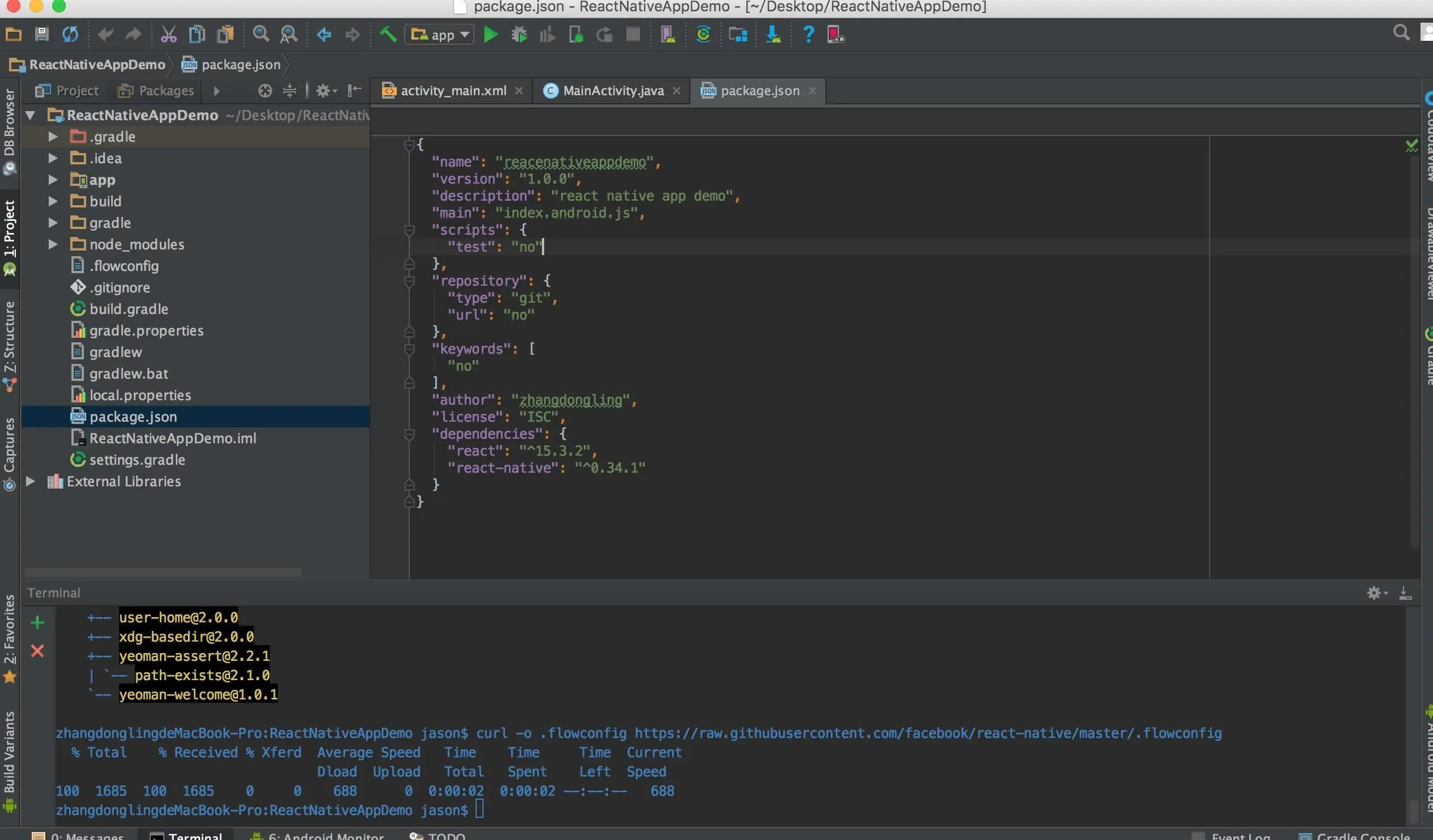Viewport: 1433px width, 840px height.
Task: Toggle the Captures side panel
Action: pos(10,454)
